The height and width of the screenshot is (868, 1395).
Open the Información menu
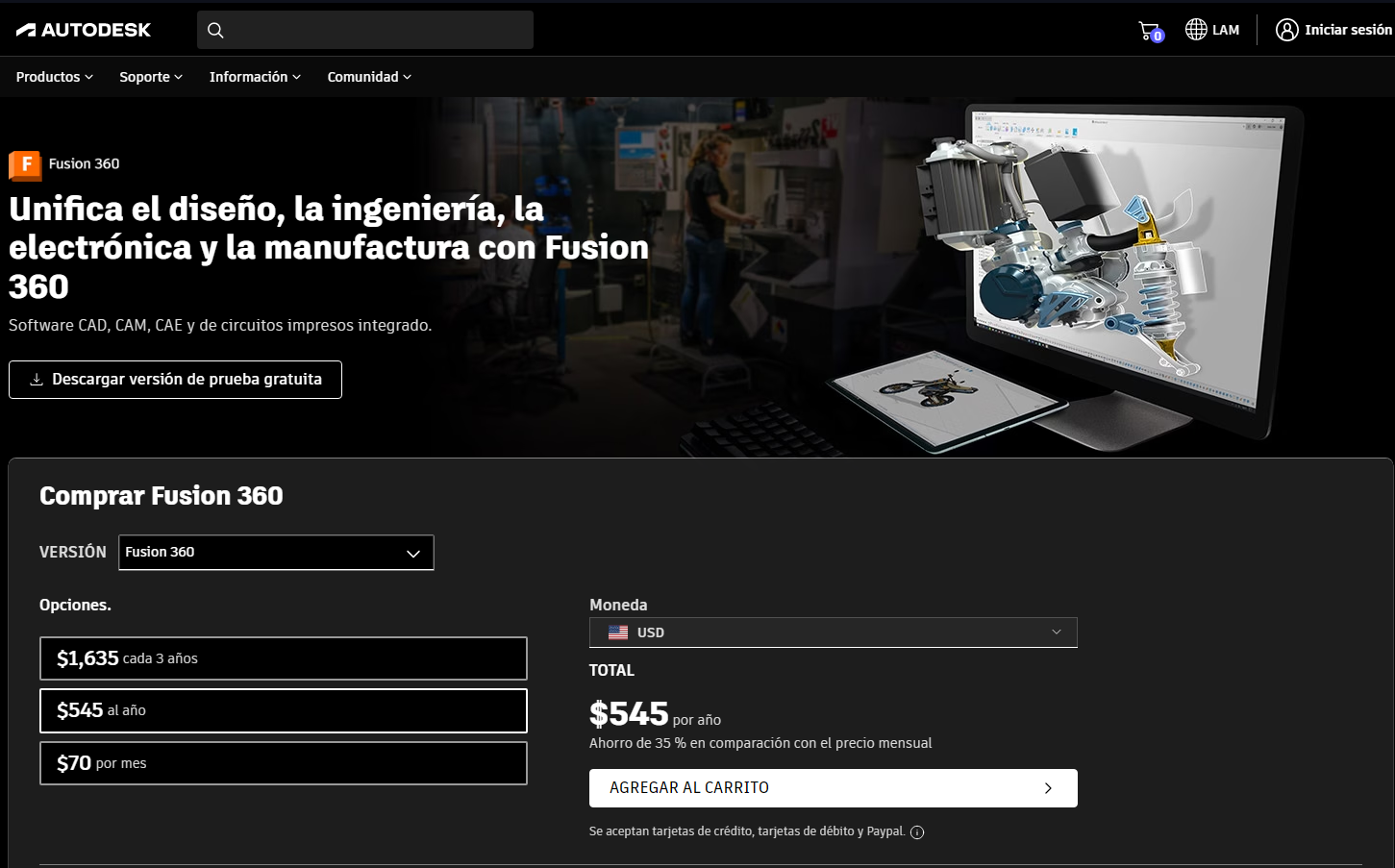click(x=255, y=77)
